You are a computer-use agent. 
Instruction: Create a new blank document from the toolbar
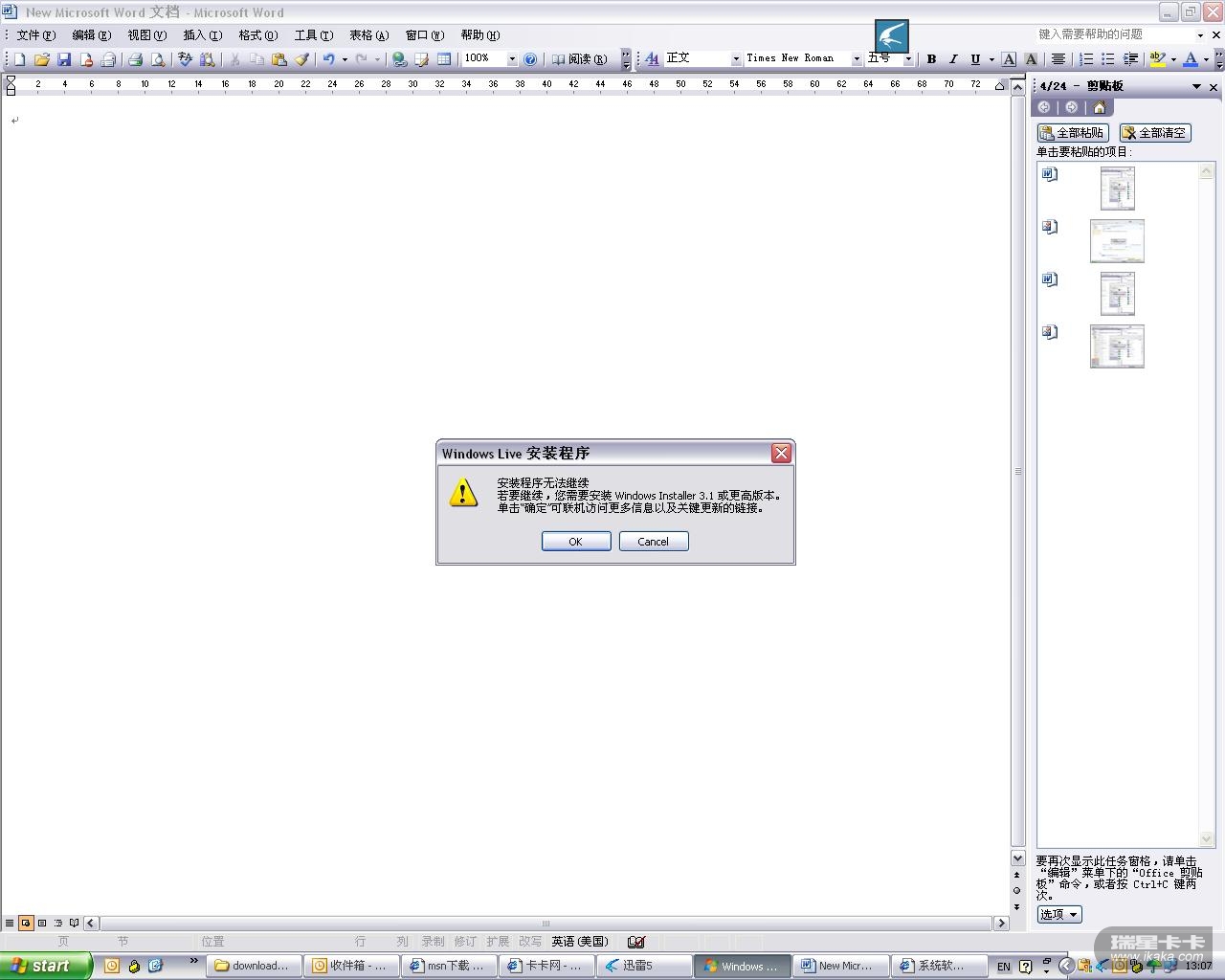19,59
